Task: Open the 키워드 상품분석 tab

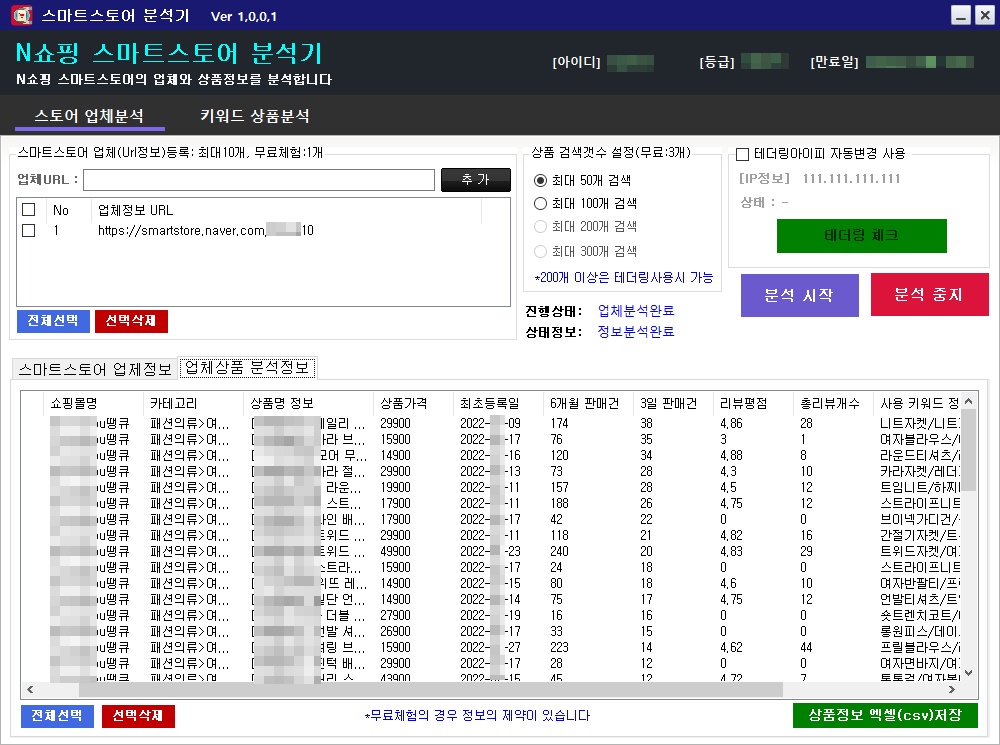Action: point(254,115)
